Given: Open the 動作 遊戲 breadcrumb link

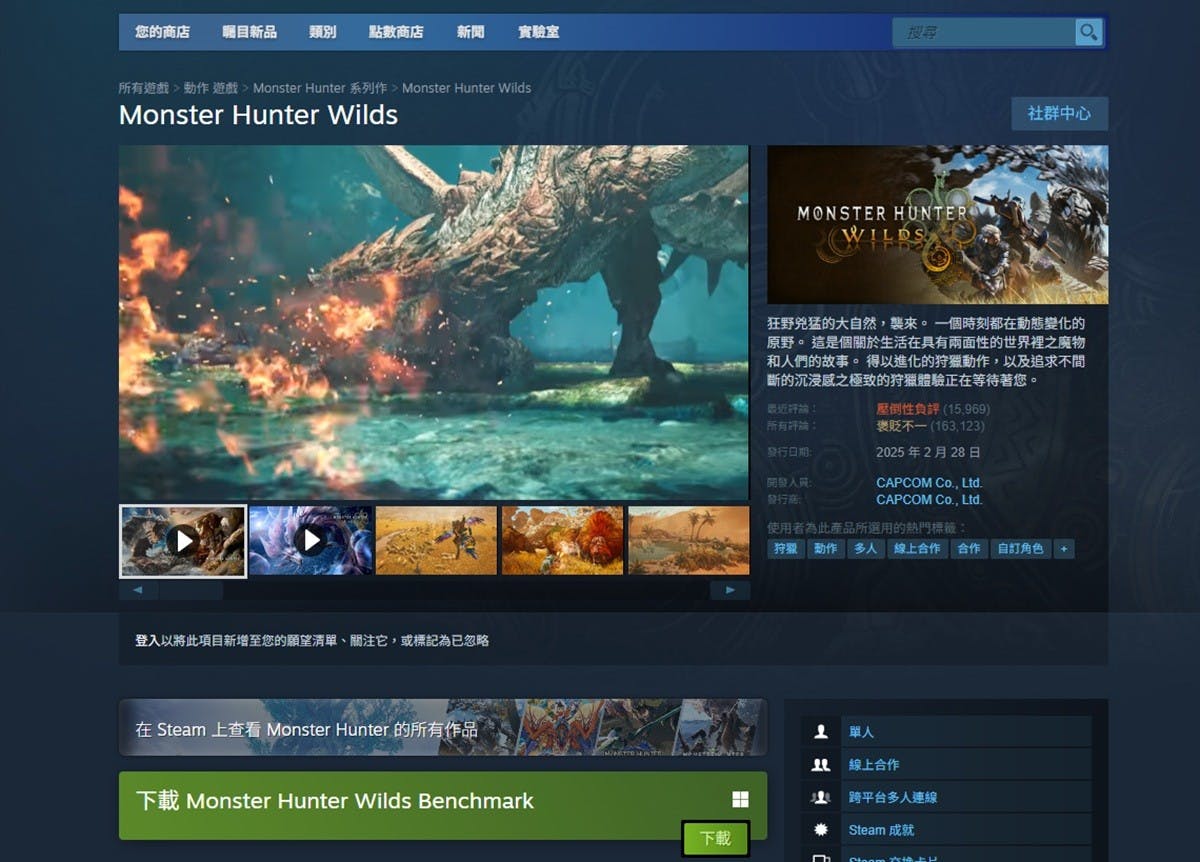Looking at the screenshot, I should pos(210,88).
